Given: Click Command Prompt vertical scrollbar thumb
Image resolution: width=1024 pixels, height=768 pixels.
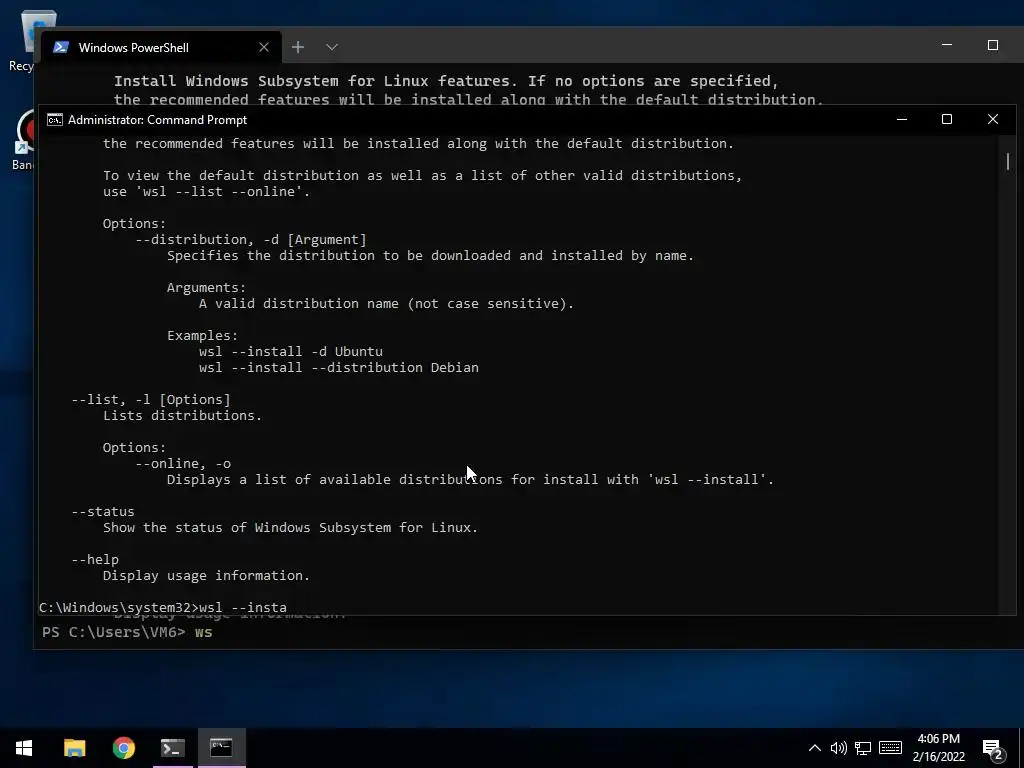Looking at the screenshot, I should (x=1008, y=161).
